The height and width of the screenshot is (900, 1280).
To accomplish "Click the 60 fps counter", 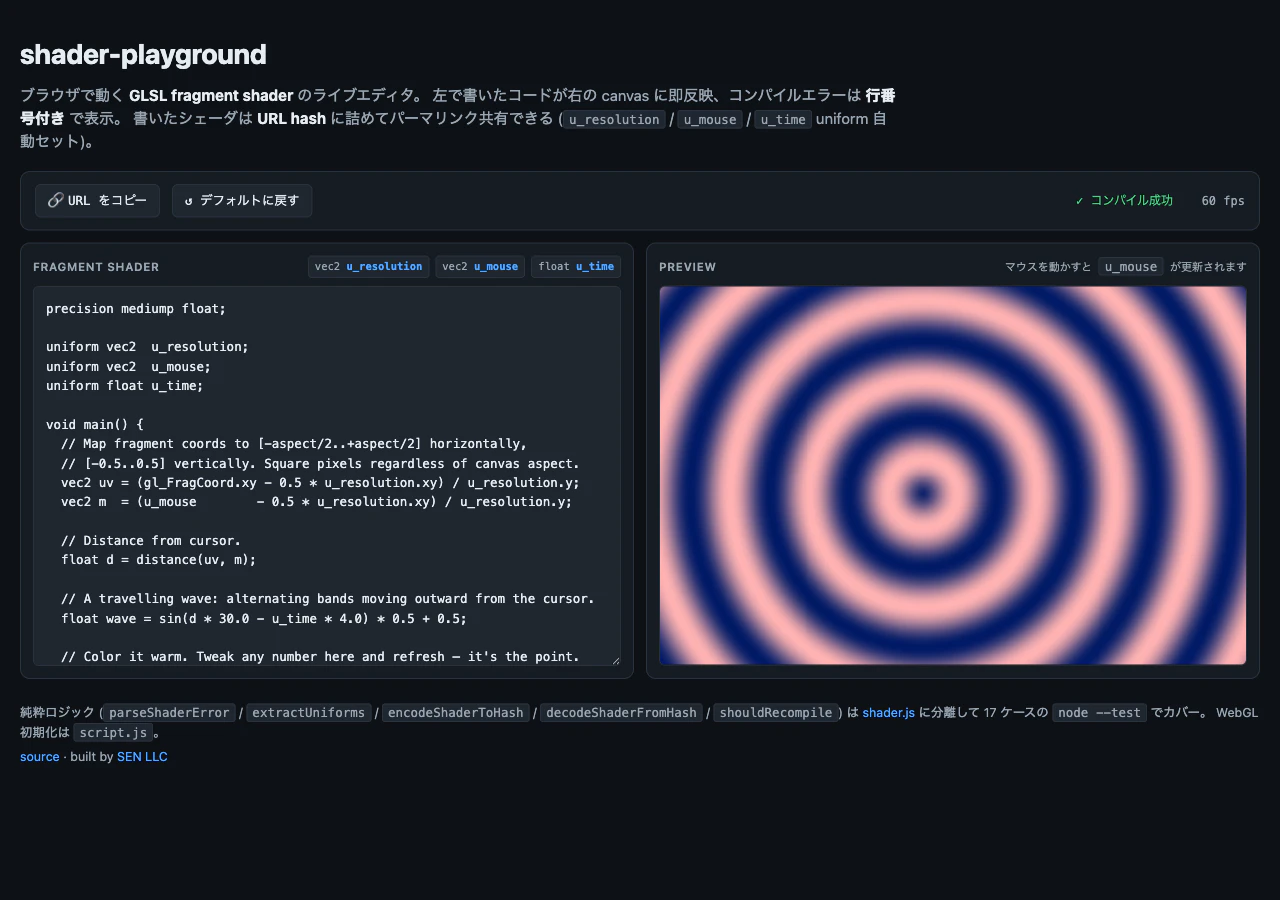I will [x=1223, y=201].
